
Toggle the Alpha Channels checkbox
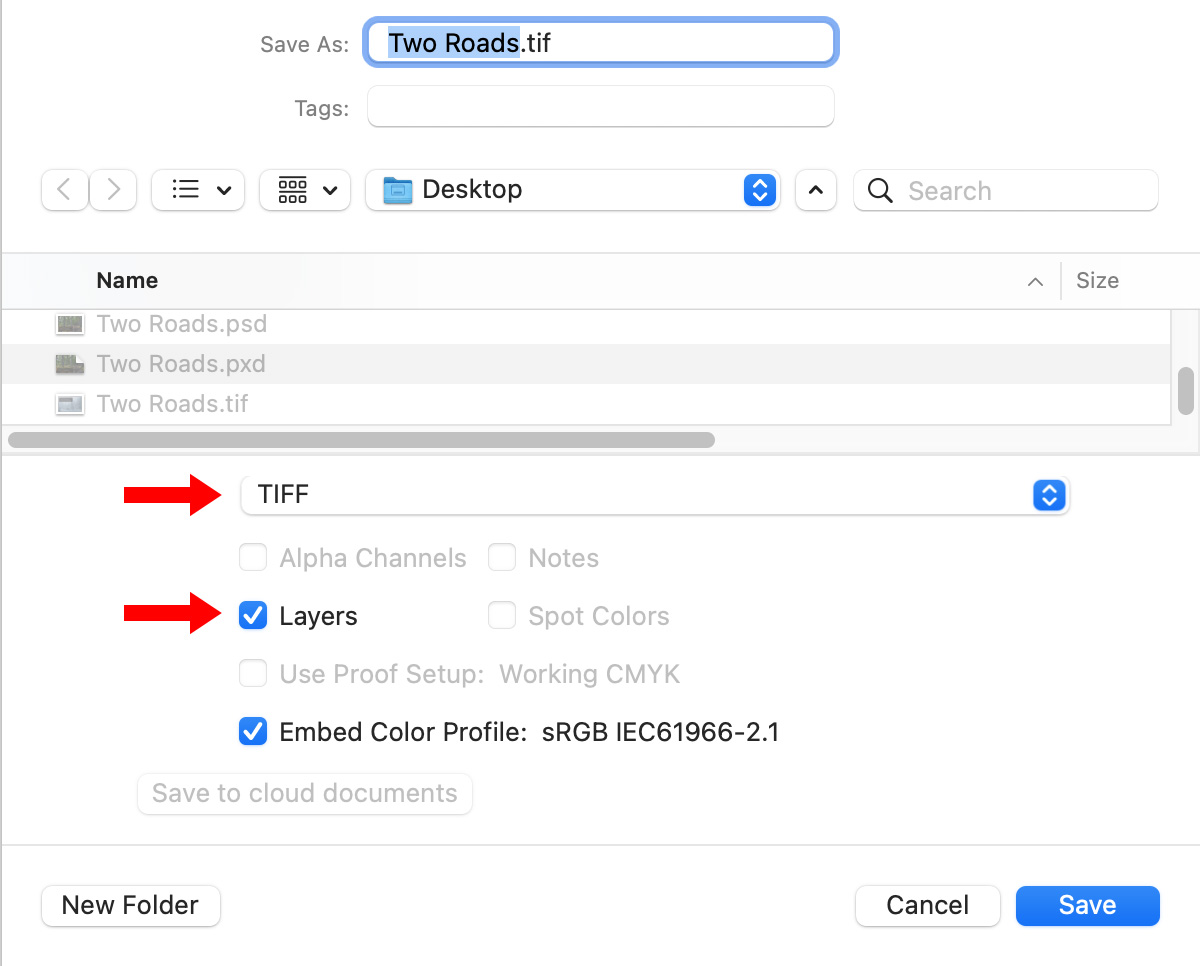pos(253,558)
